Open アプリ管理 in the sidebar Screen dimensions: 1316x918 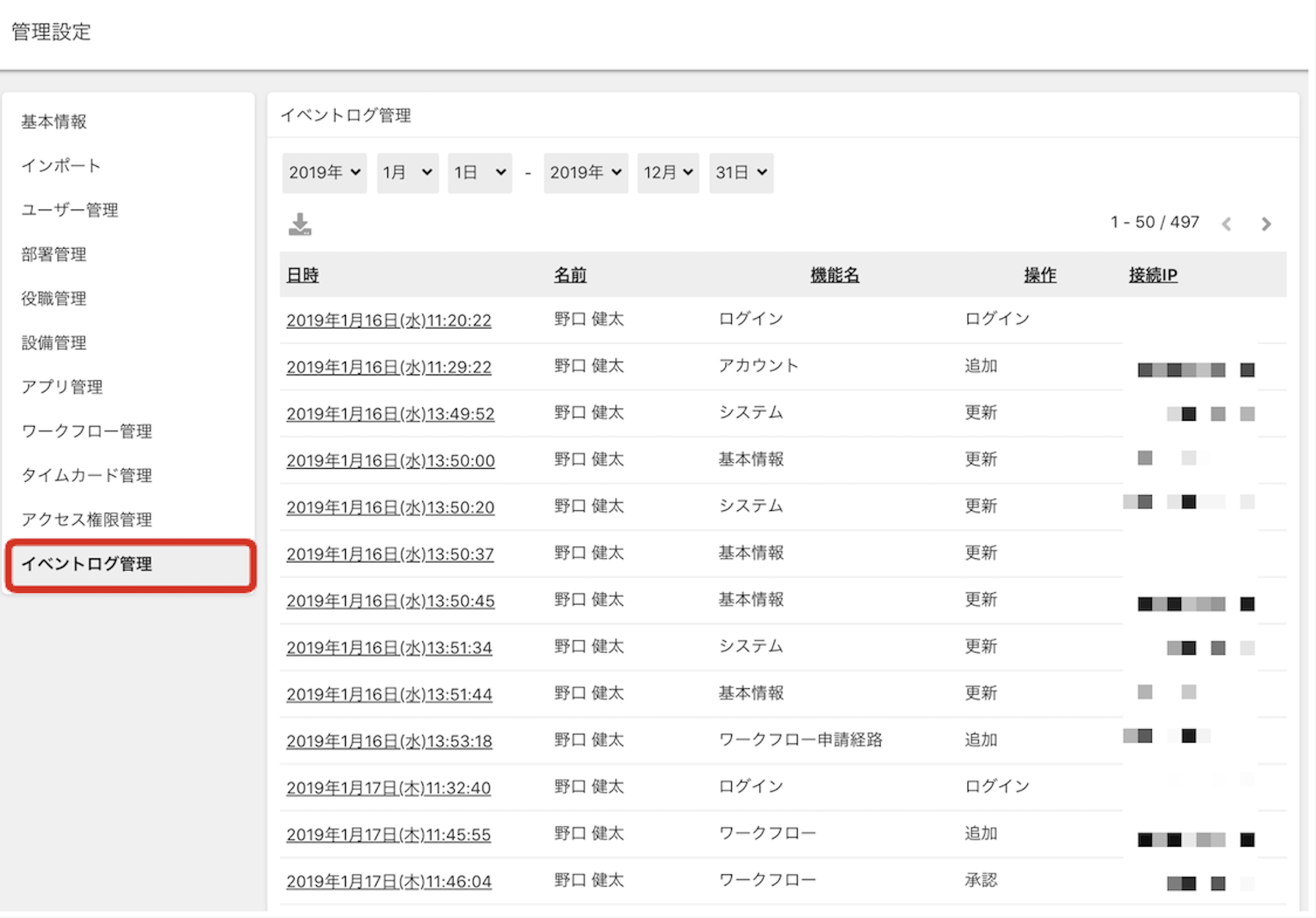(62, 386)
